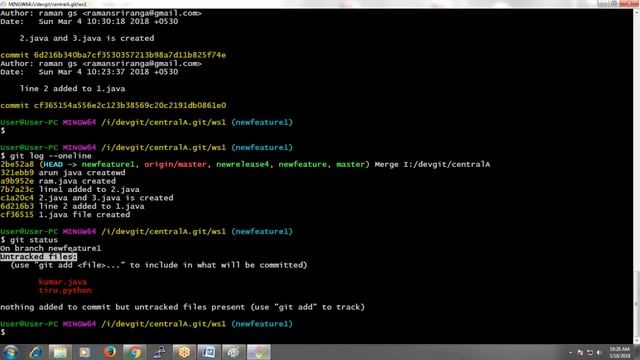Viewport: 640px width, 360px height.
Task: Switch to Git Bash taskbar icon
Action: click(x=259, y=352)
